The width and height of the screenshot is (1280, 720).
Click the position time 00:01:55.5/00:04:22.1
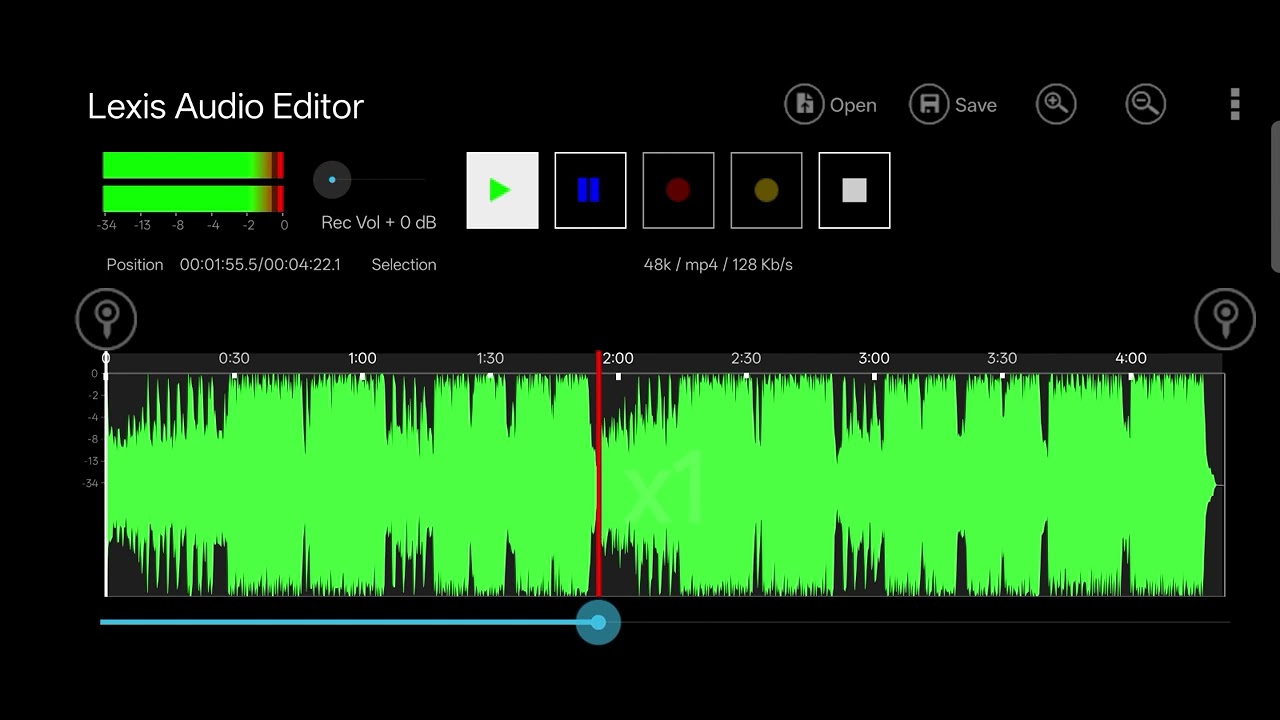(x=260, y=265)
